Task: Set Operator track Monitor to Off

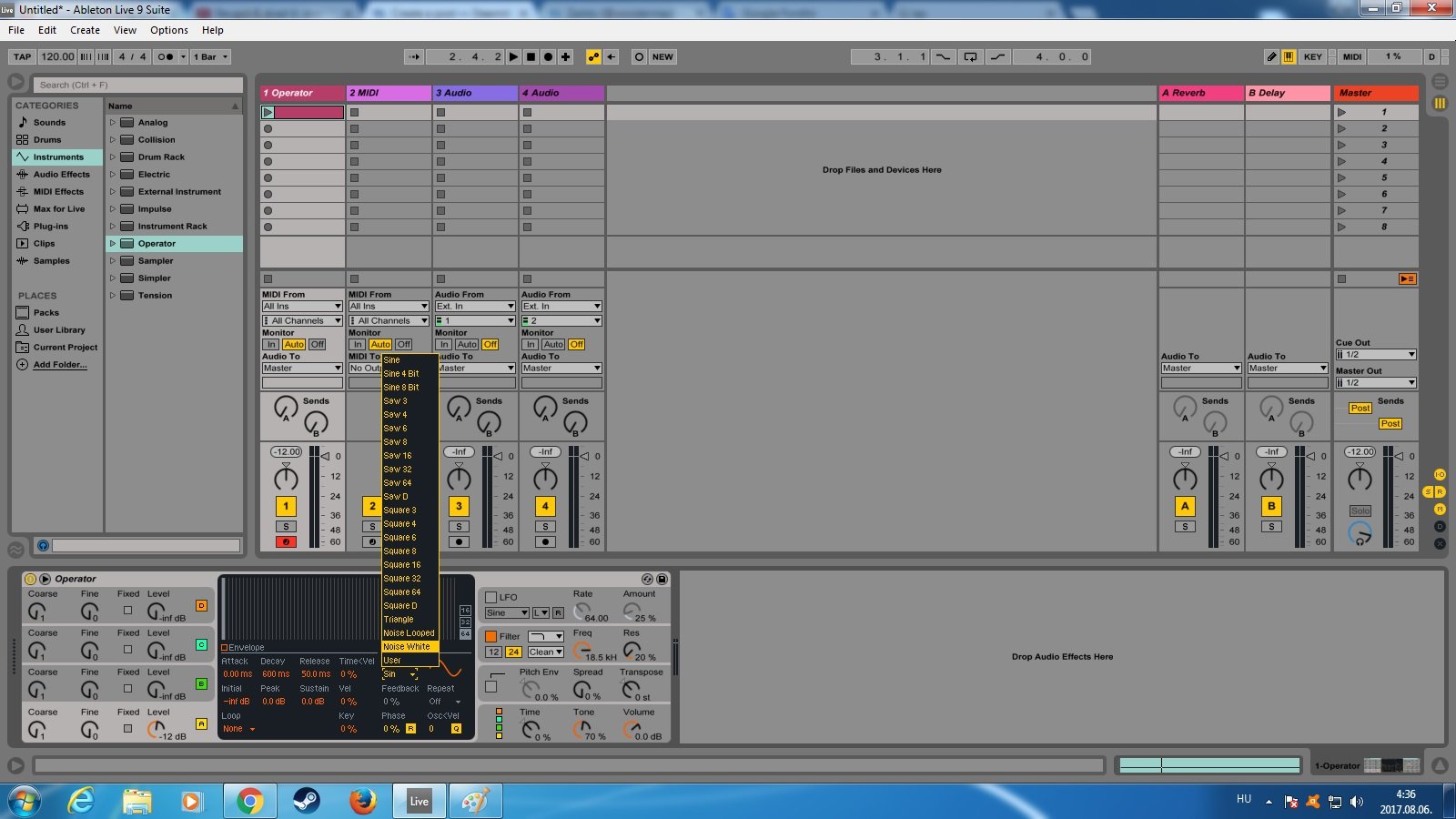Action: click(x=317, y=345)
